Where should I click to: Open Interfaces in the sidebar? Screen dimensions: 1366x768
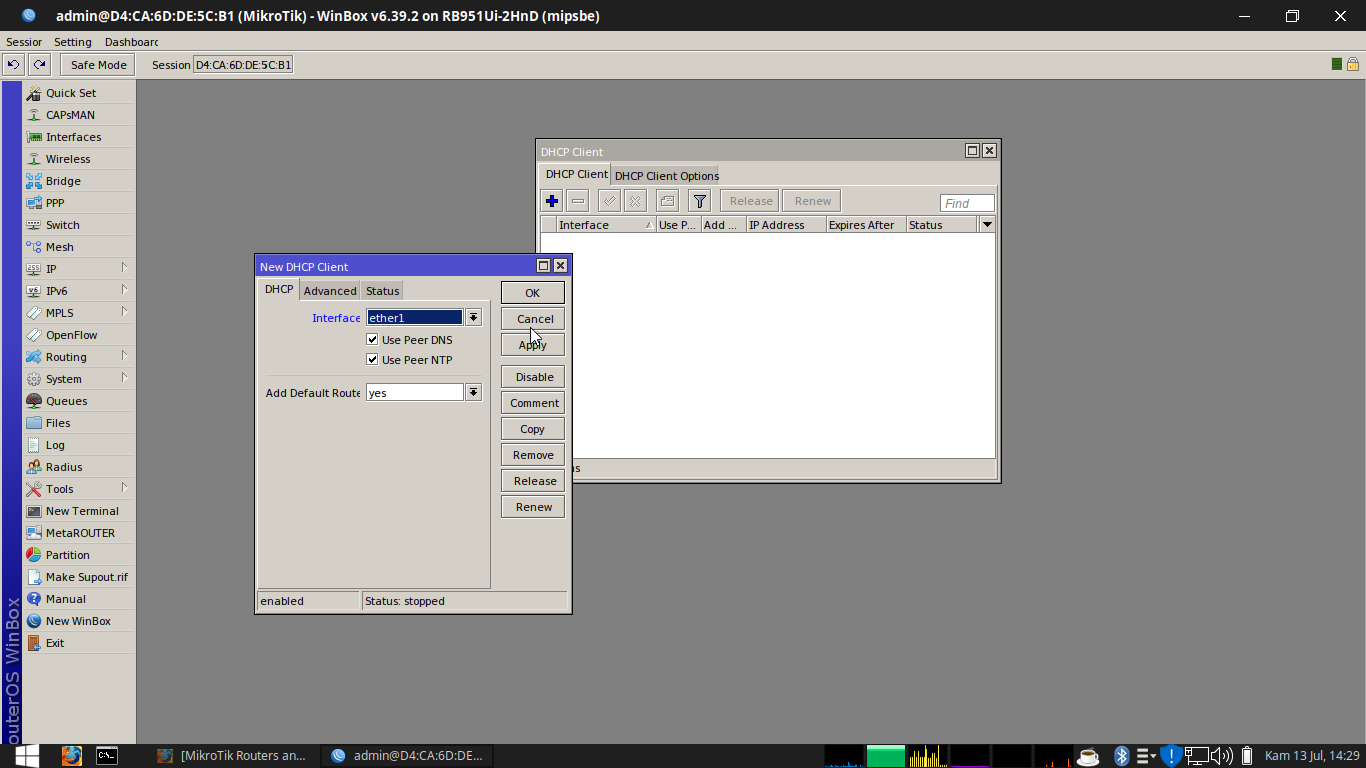pos(79,137)
